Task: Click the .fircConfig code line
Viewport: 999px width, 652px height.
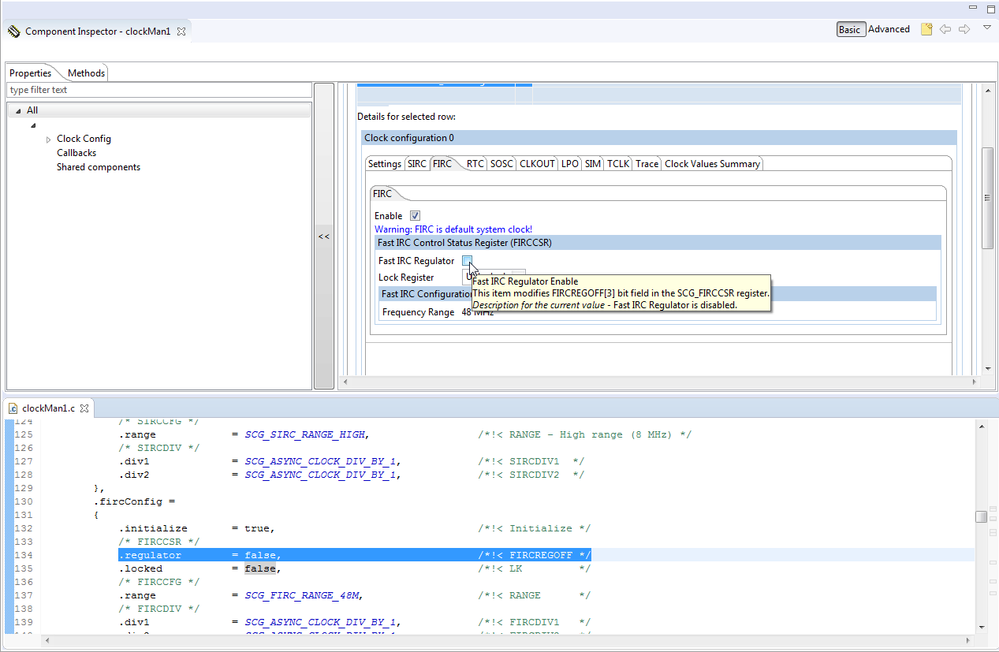Action: coord(134,502)
